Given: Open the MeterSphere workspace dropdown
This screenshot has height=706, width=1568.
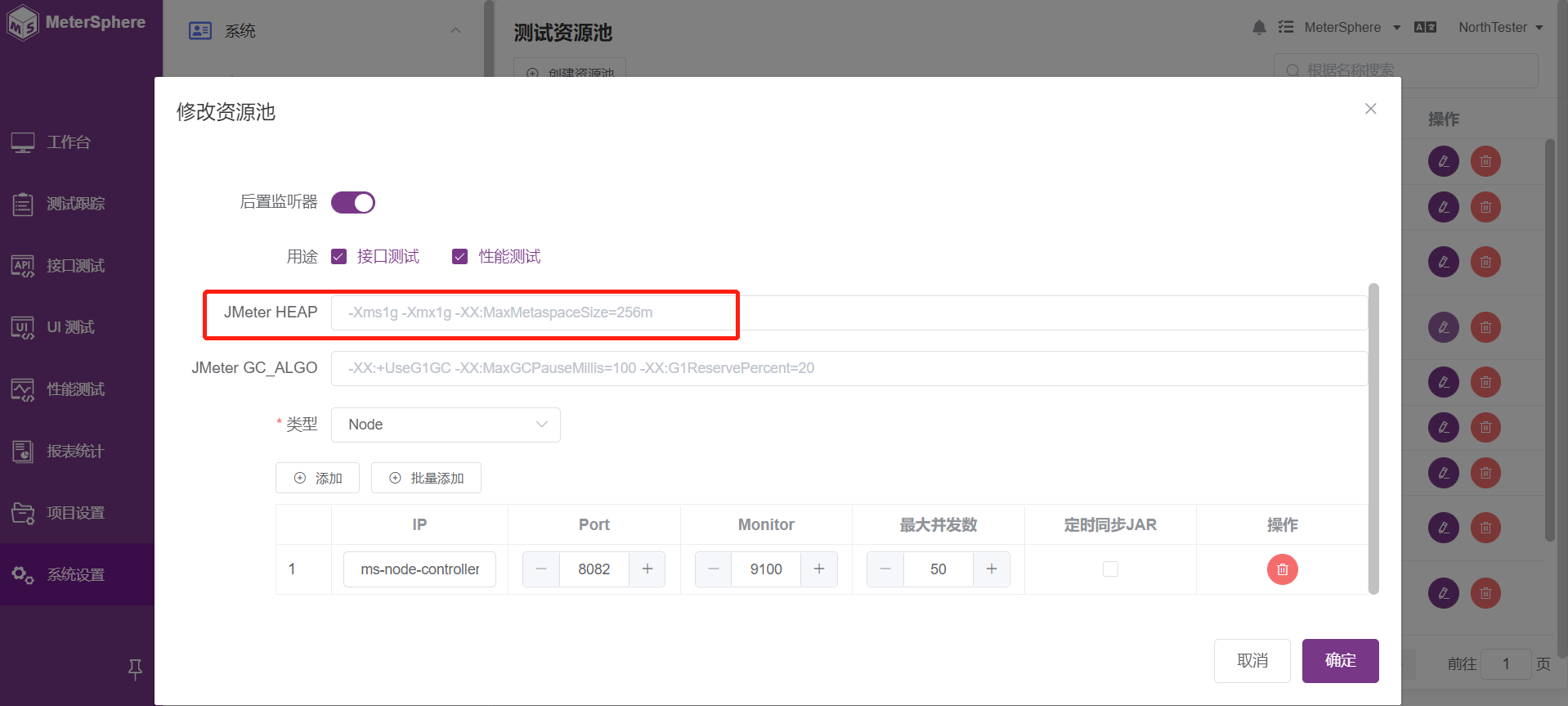Looking at the screenshot, I should coord(1352,27).
